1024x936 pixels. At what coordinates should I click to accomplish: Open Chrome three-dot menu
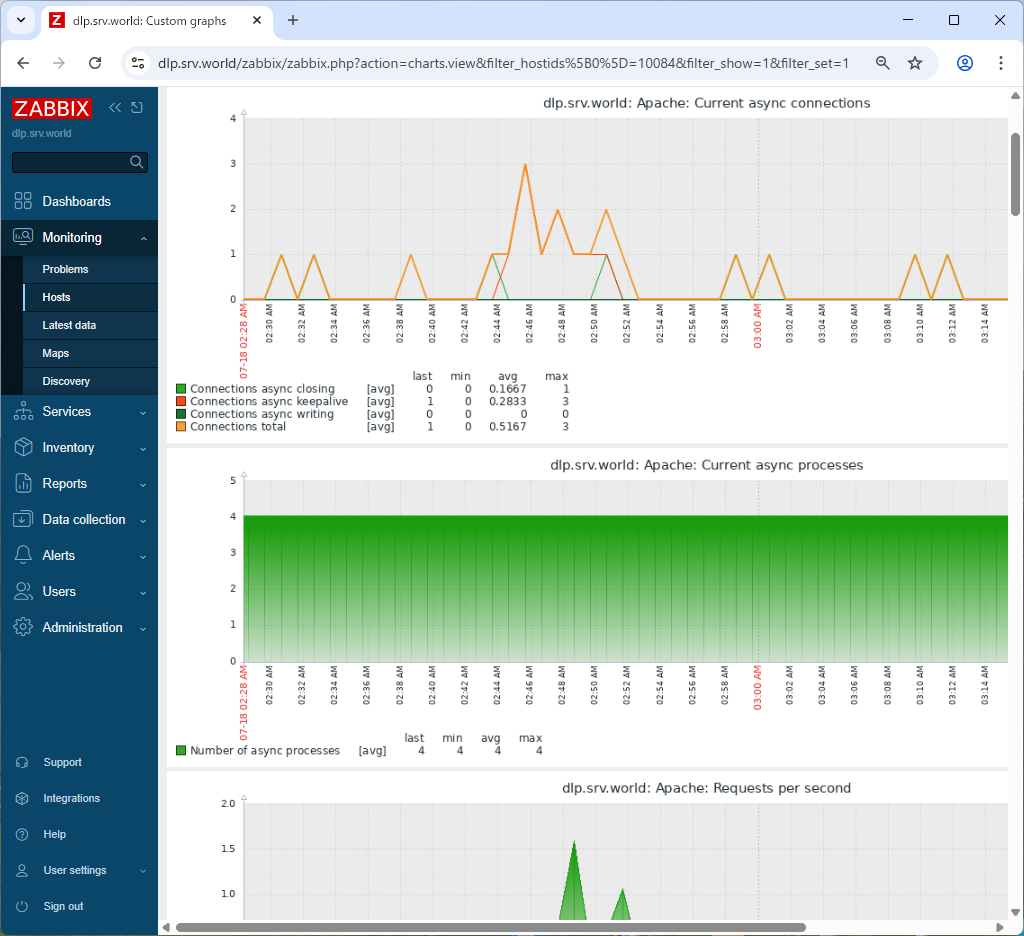pyautogui.click(x=1000, y=63)
